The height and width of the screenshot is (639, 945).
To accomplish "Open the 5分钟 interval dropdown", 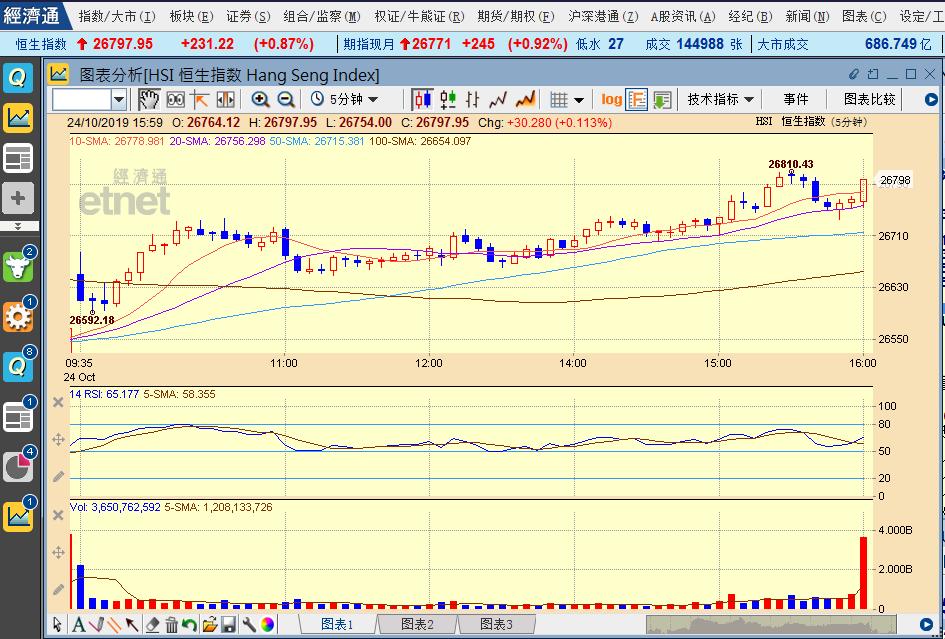I will pos(345,99).
